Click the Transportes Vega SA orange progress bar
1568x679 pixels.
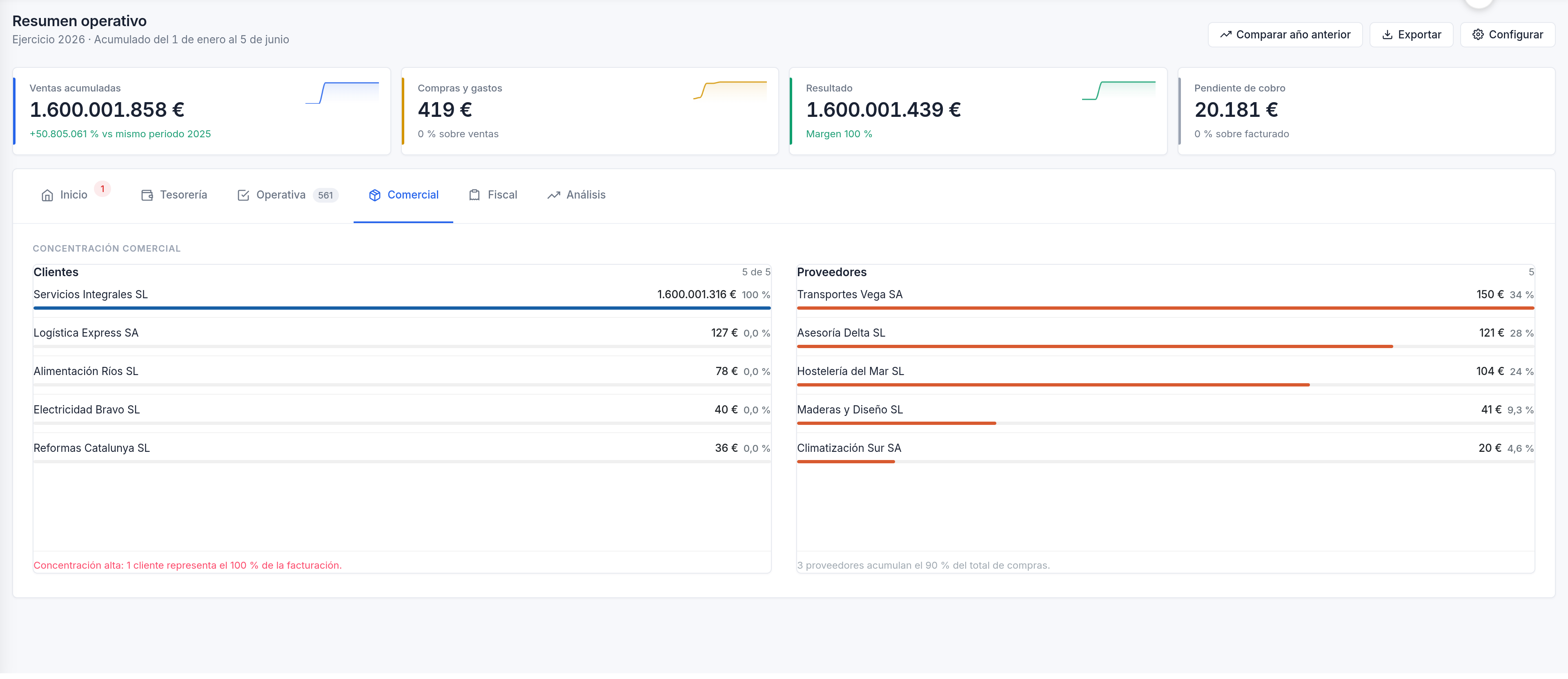[x=1165, y=309]
